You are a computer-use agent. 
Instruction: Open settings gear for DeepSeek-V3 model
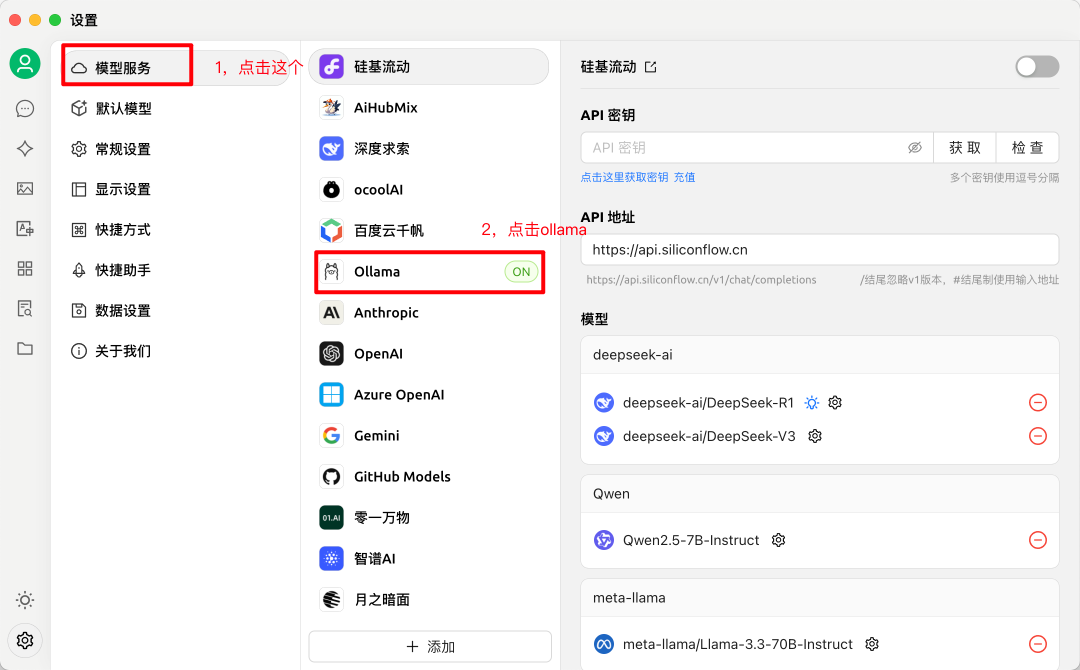pyautogui.click(x=815, y=436)
